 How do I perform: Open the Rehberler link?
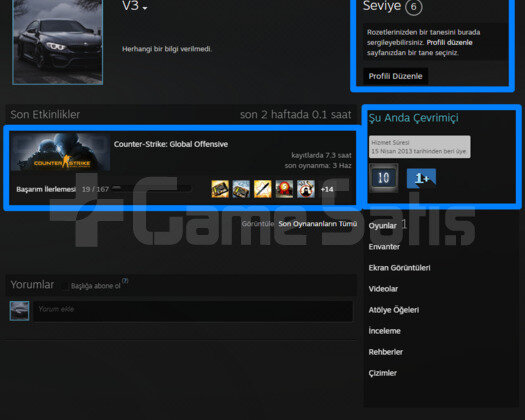tap(385, 352)
